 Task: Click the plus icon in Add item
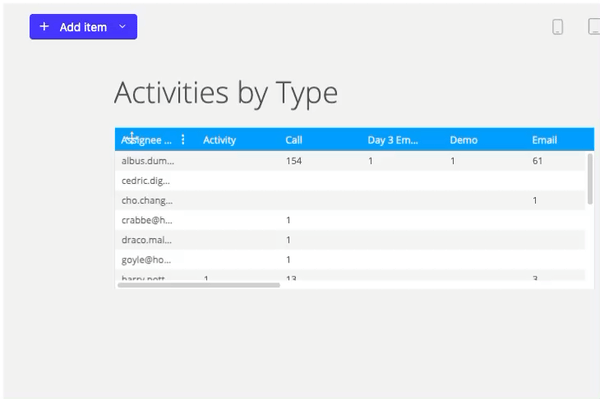click(44, 26)
